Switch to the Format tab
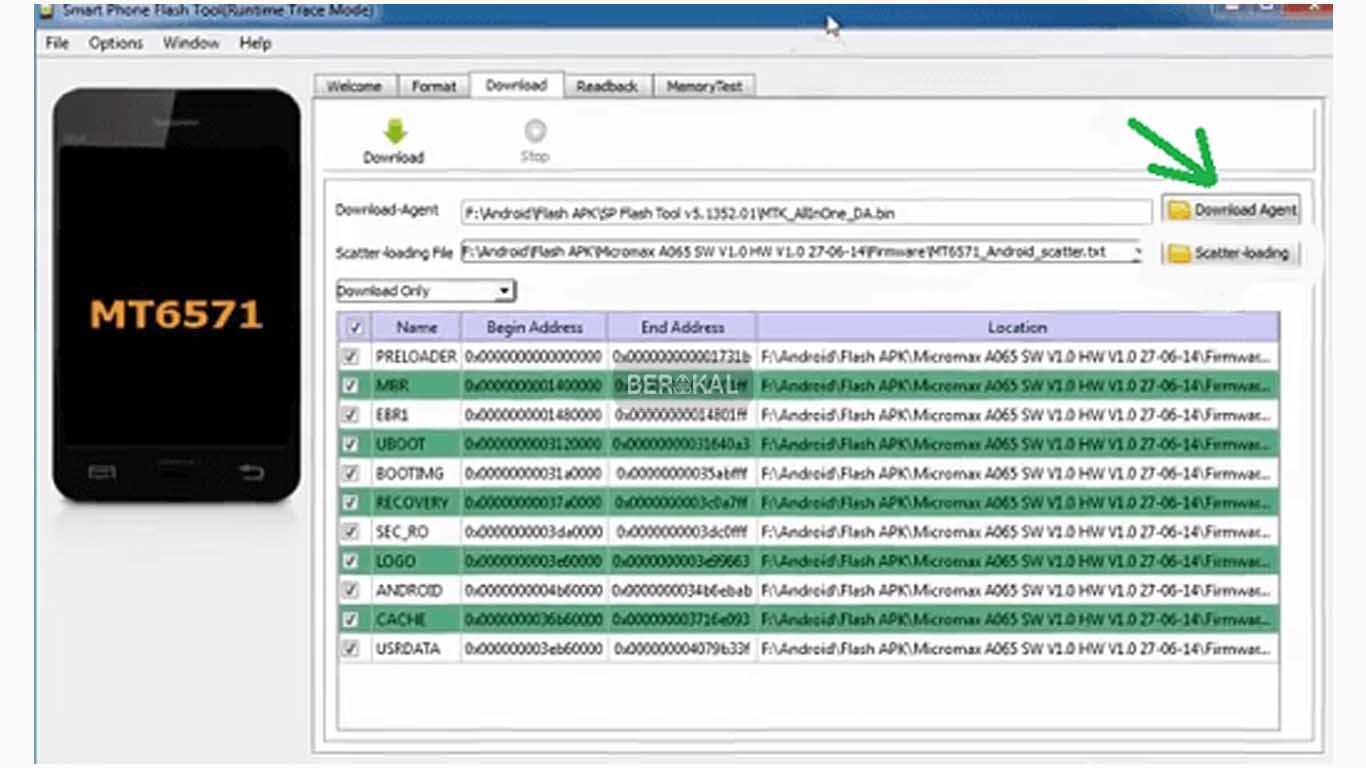The image size is (1366, 768). [x=434, y=87]
